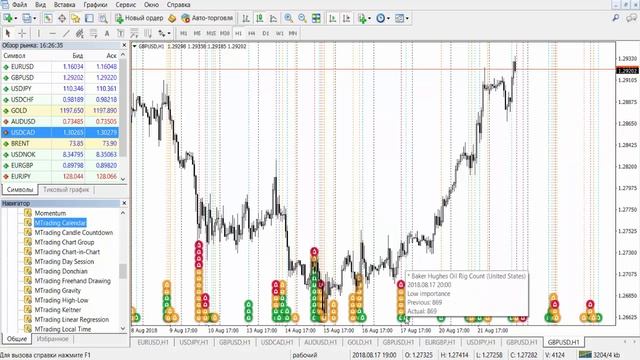
Task: Open the Periods clock icon
Action: 380,18
